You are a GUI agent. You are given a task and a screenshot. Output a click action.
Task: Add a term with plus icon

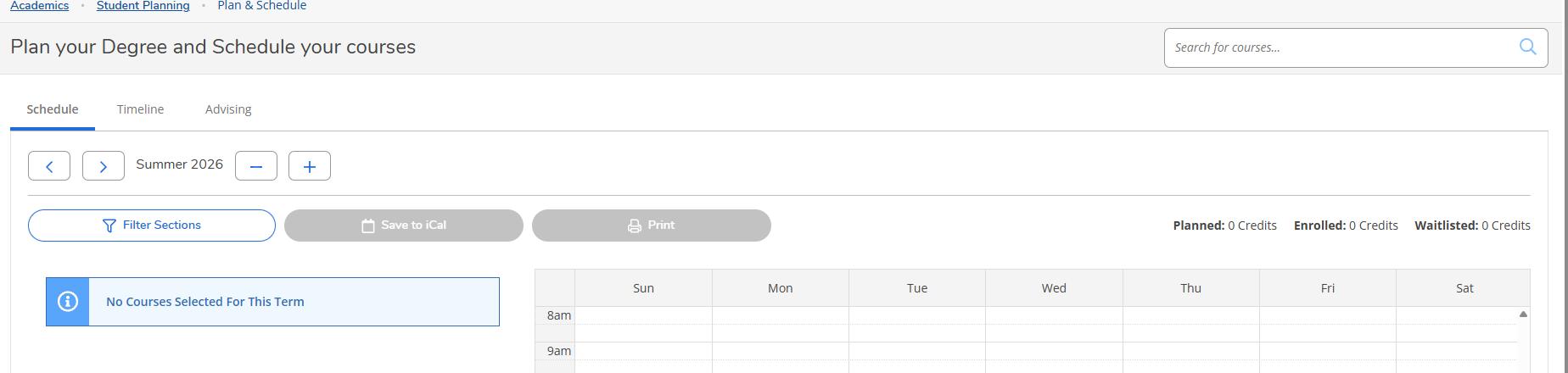coord(310,166)
